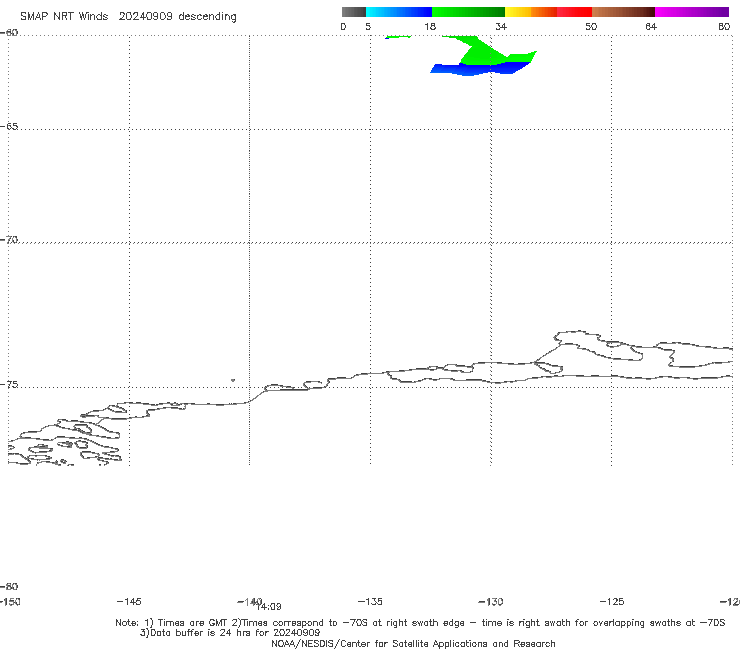Click the magenta-purple segment of the color bar

(x=691, y=12)
